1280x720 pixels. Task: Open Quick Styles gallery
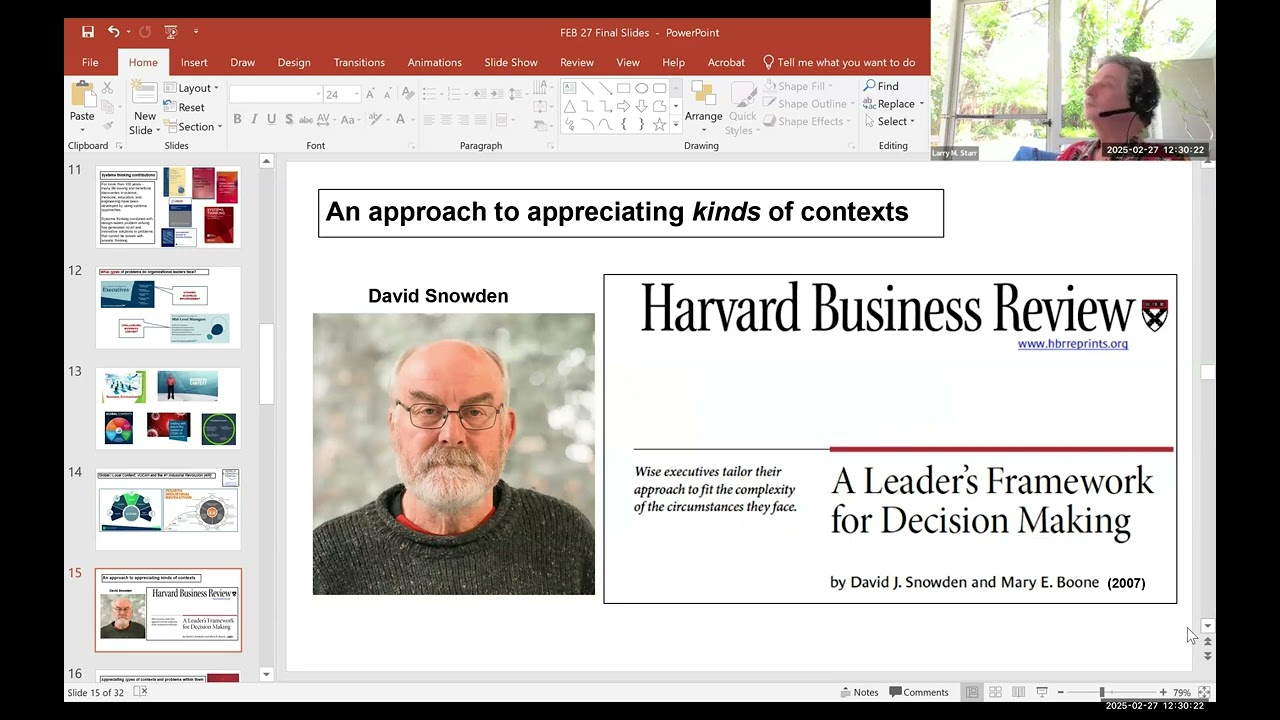pyautogui.click(x=743, y=108)
